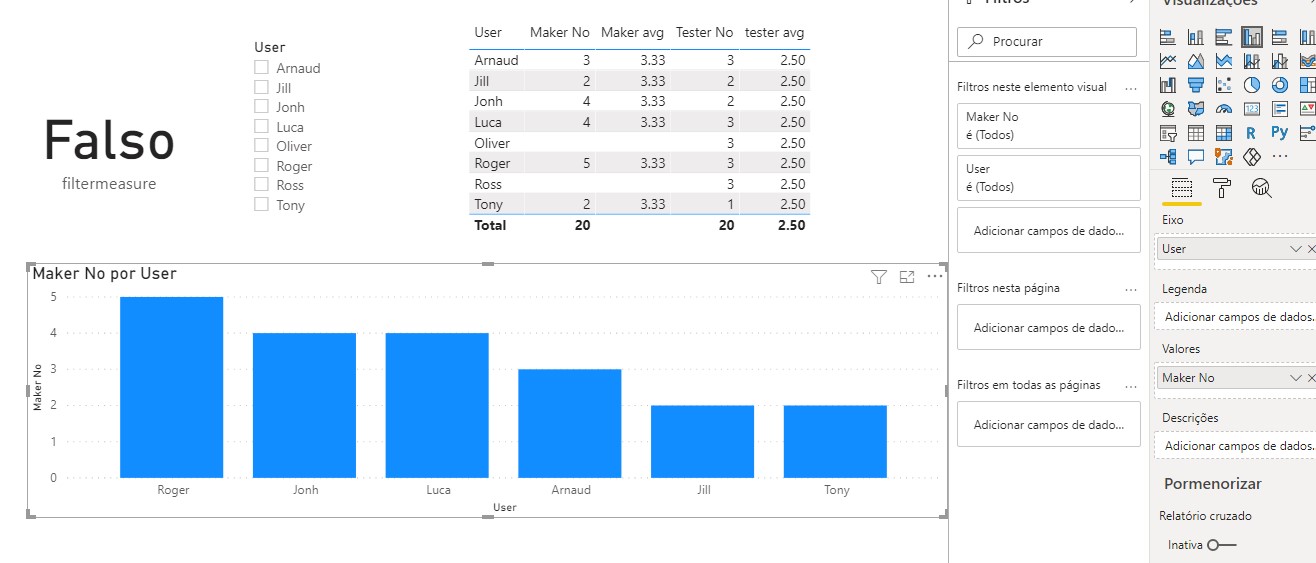The width and height of the screenshot is (1316, 563).
Task: Open options for Filtros em todas as páginas
Action: (x=1131, y=385)
